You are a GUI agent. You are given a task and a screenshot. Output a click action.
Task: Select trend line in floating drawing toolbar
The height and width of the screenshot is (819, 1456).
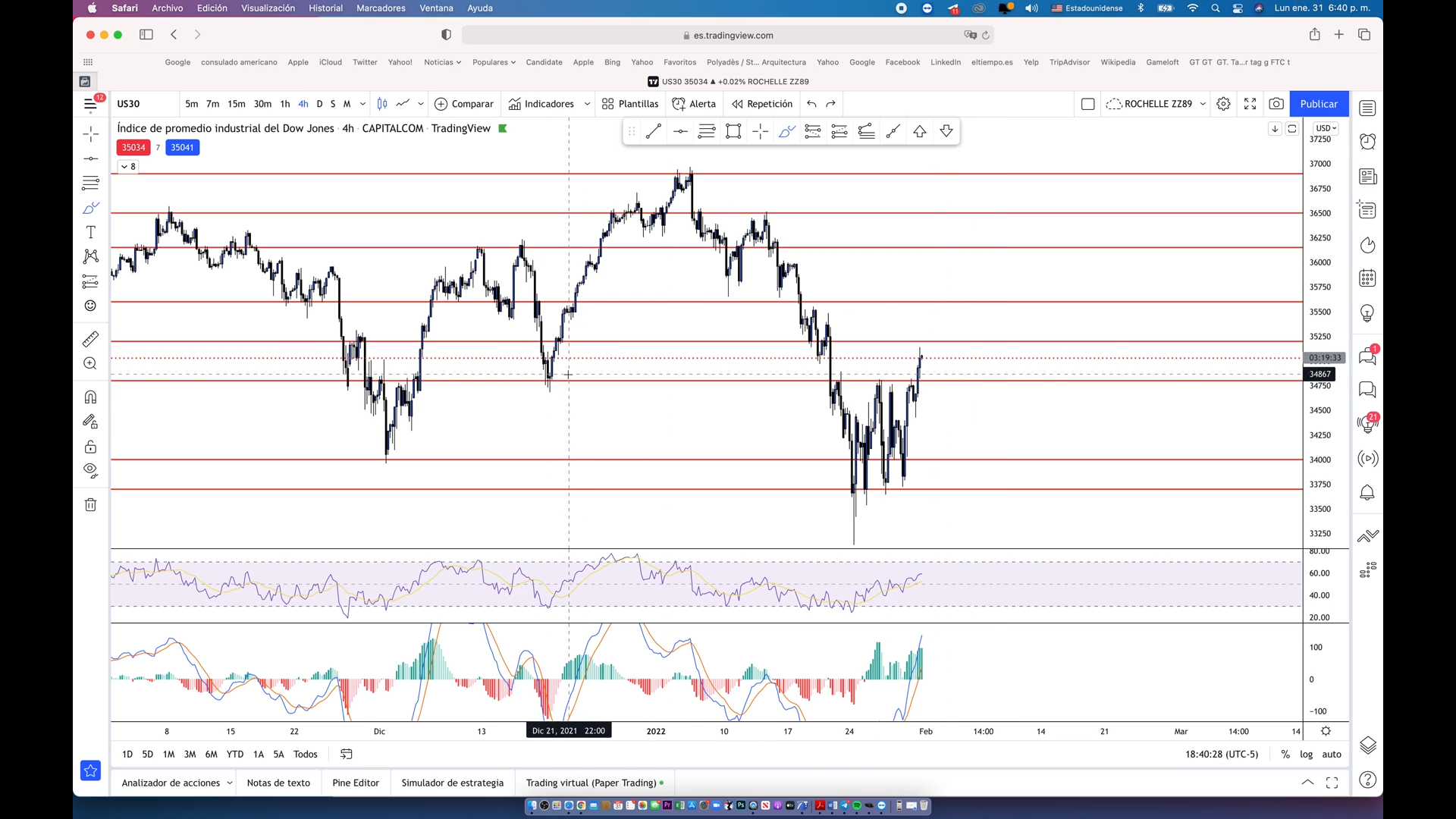click(653, 132)
